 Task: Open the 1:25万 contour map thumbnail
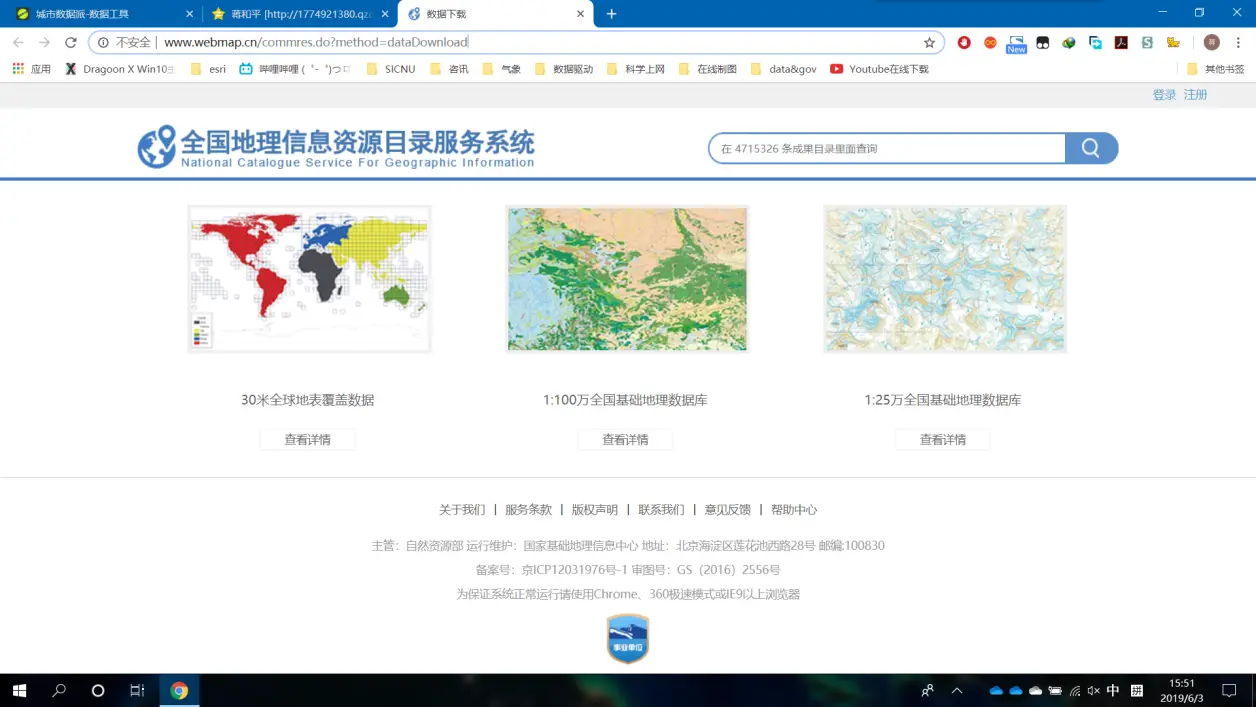945,279
